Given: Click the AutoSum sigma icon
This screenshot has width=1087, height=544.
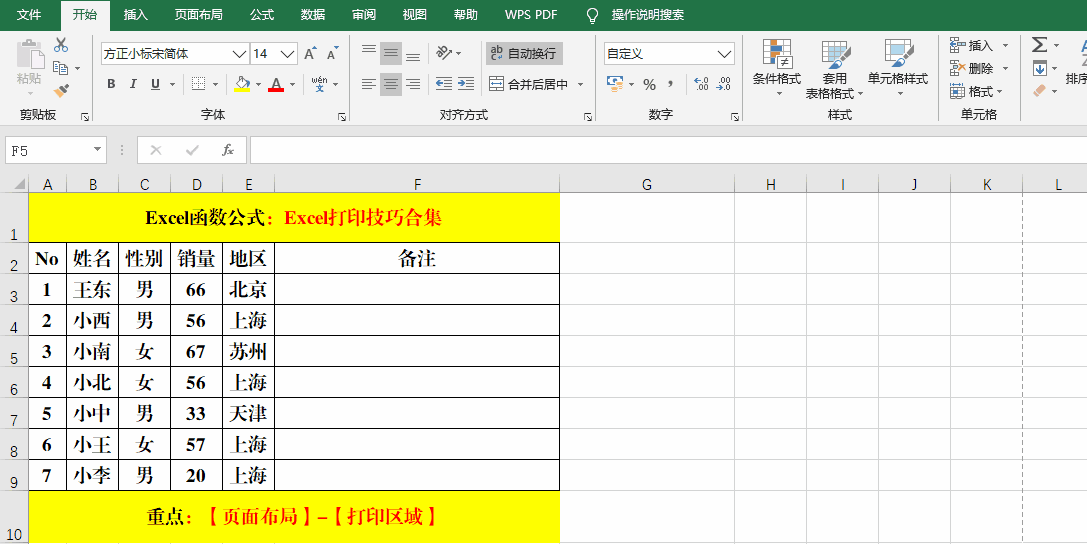Looking at the screenshot, I should click(x=1039, y=45).
